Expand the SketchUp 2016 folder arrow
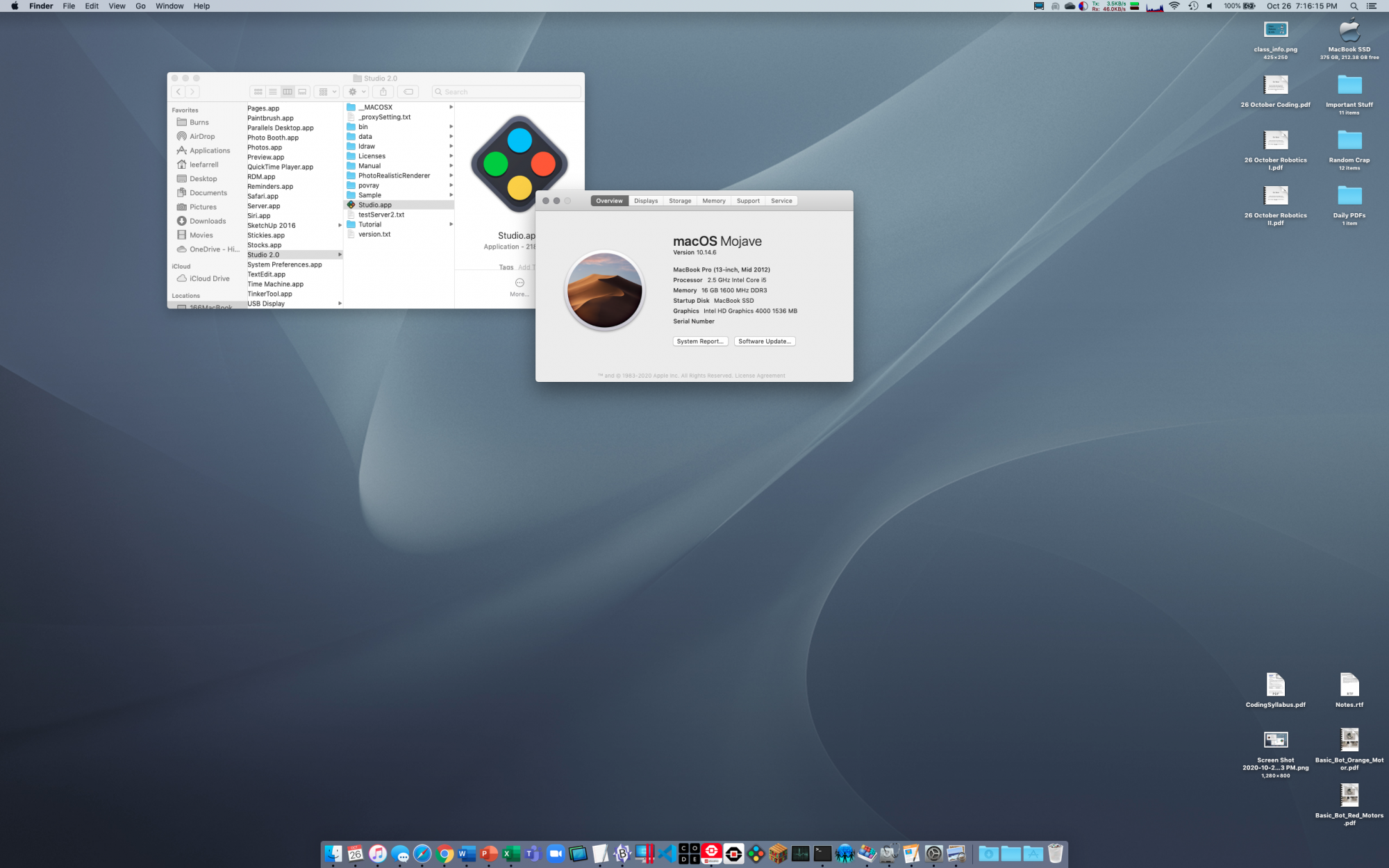This screenshot has width=1389, height=868. (x=340, y=226)
